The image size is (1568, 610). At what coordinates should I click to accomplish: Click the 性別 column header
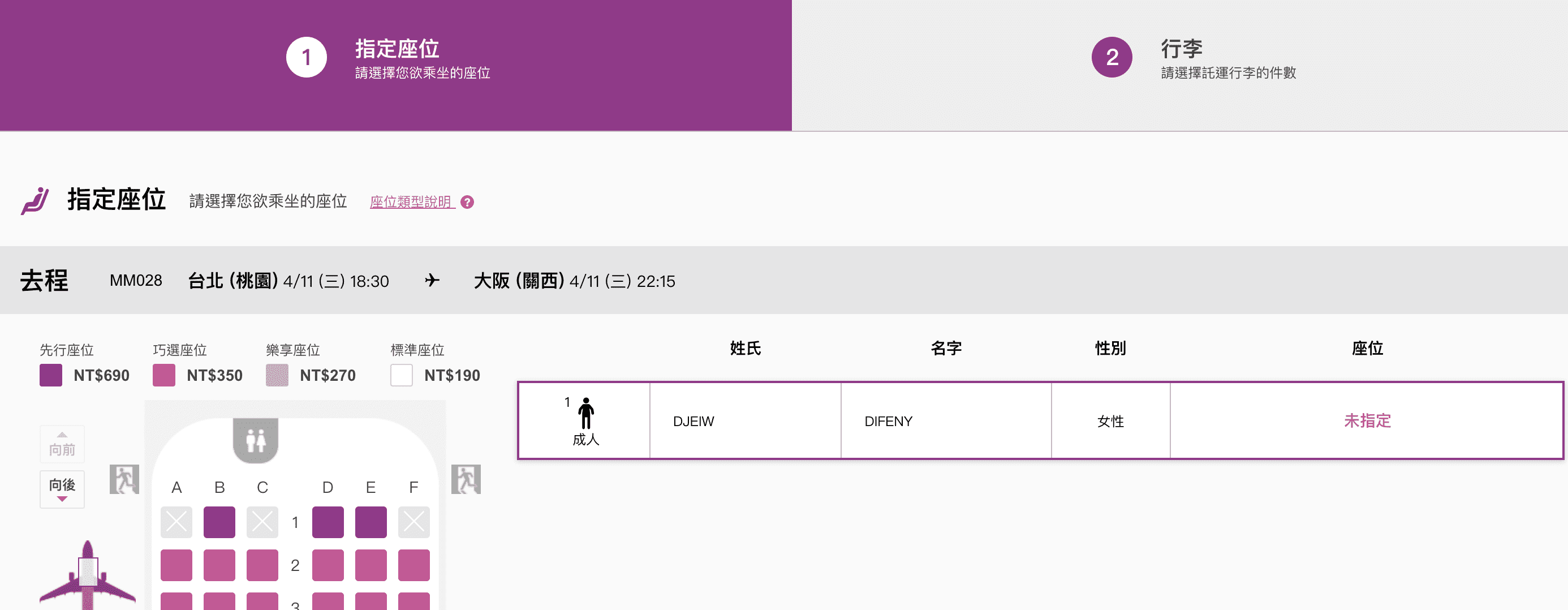(x=1110, y=348)
